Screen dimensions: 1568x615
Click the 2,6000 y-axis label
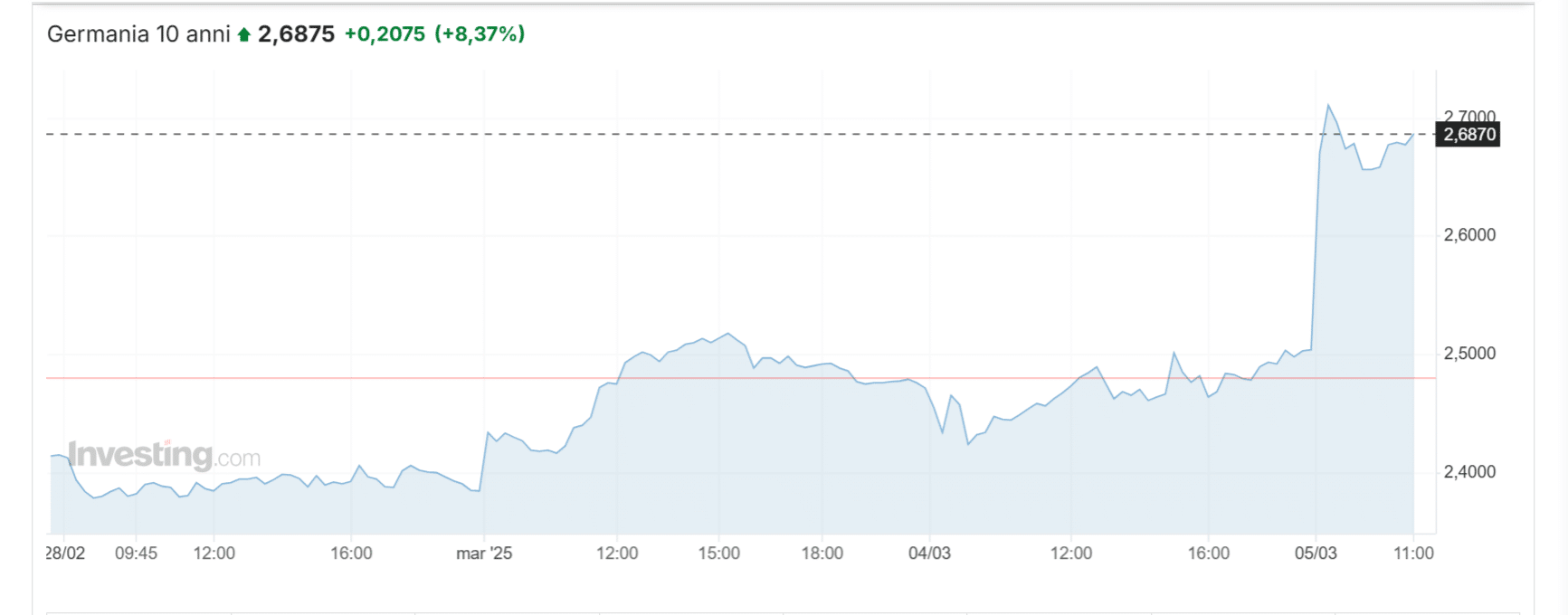tap(1469, 235)
